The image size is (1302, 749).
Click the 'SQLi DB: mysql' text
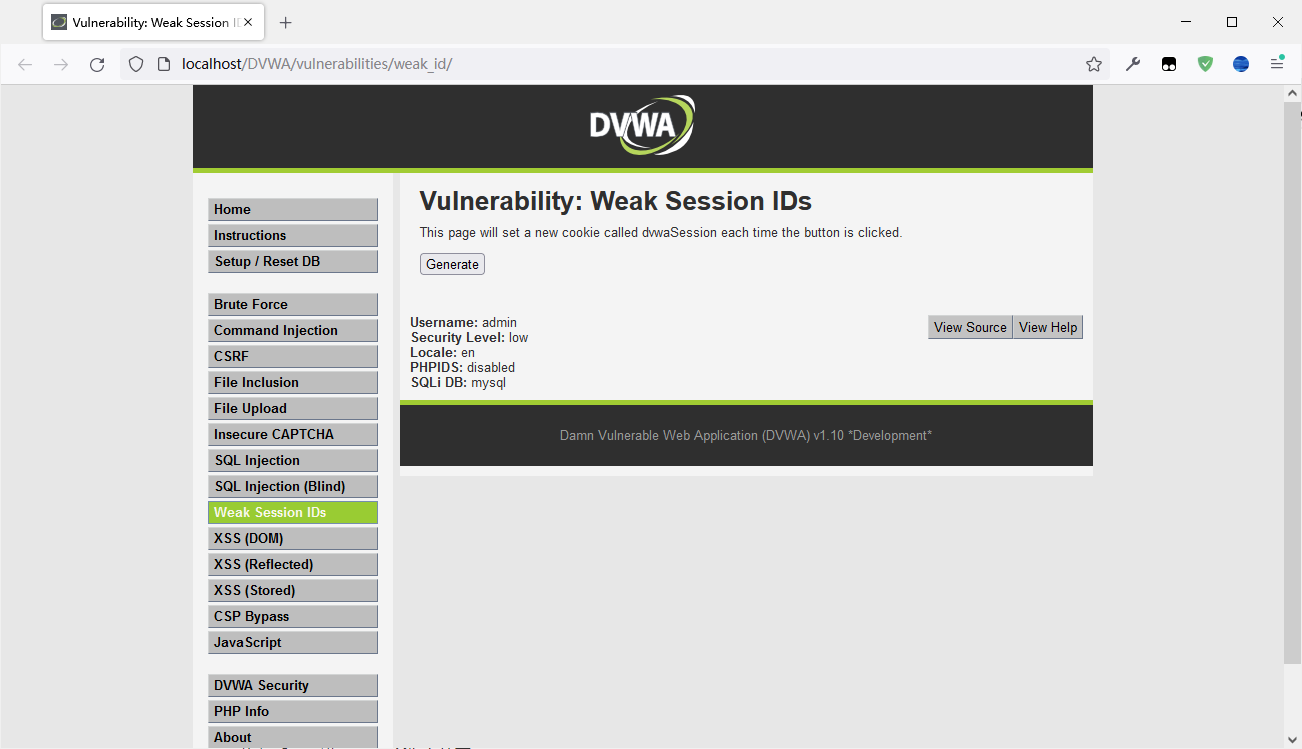point(458,383)
